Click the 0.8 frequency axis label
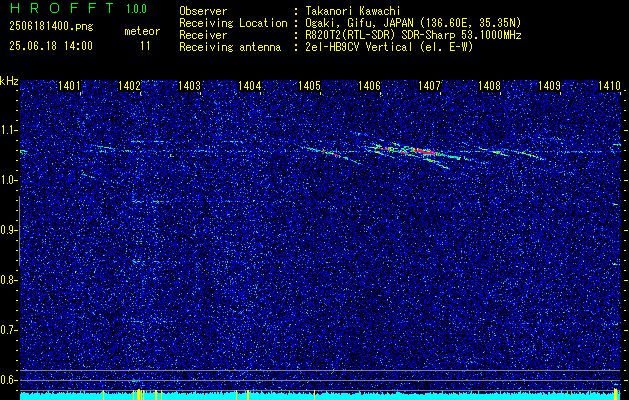Viewport: 629px width, 400px height. tap(8, 280)
